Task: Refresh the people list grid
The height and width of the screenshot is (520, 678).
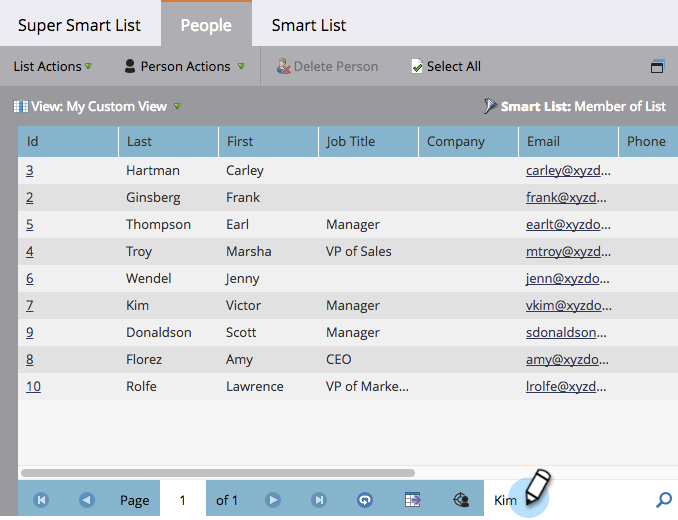Action: tap(365, 500)
